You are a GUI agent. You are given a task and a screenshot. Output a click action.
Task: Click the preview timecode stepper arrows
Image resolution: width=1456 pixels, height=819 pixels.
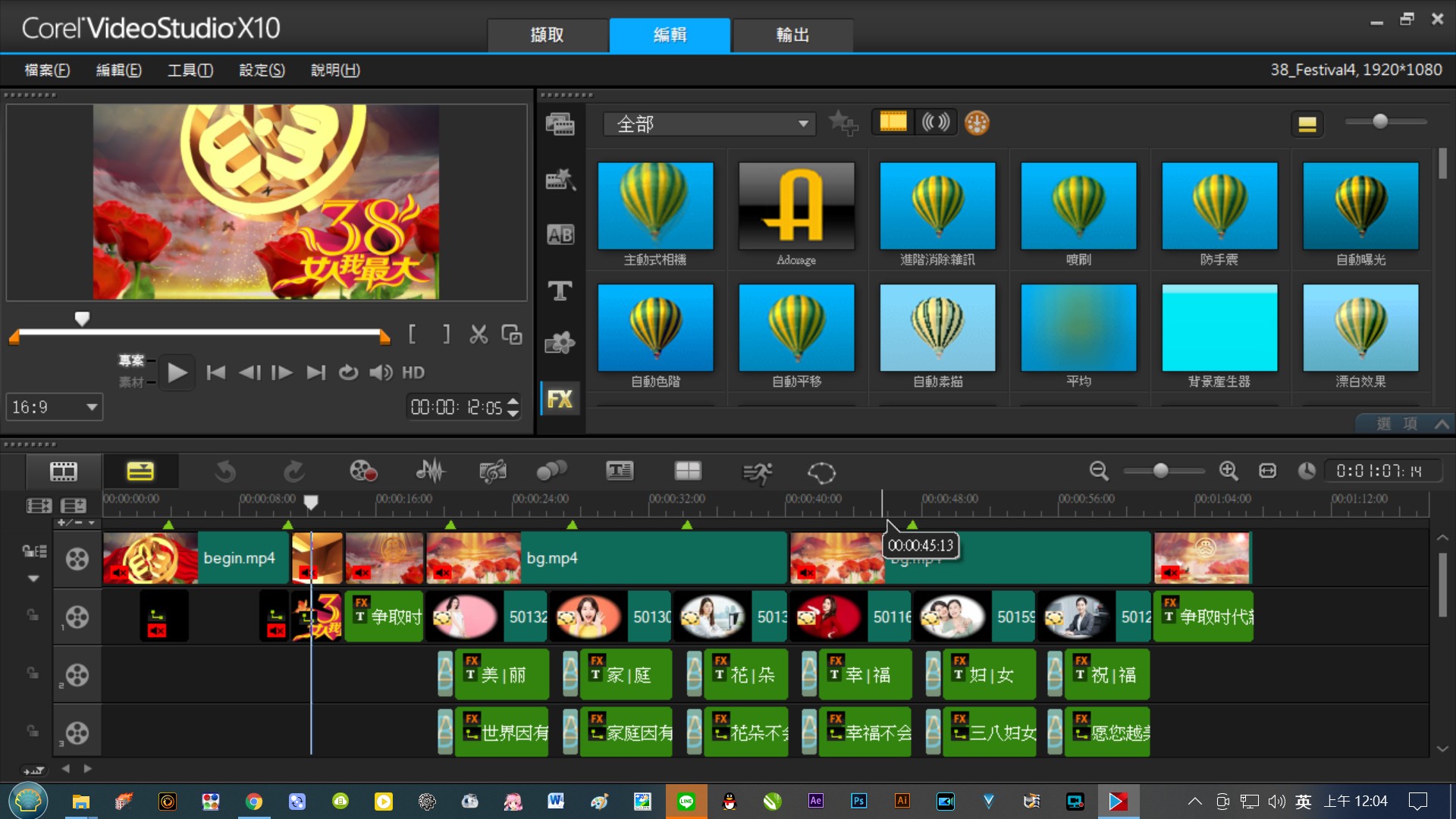(x=513, y=407)
